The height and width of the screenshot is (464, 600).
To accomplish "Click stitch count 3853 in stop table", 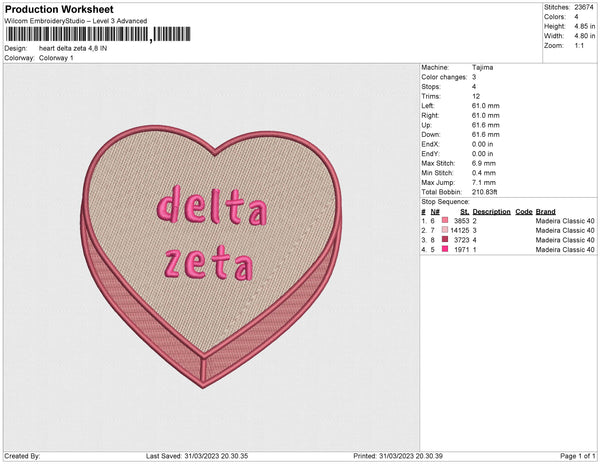I will point(461,221).
